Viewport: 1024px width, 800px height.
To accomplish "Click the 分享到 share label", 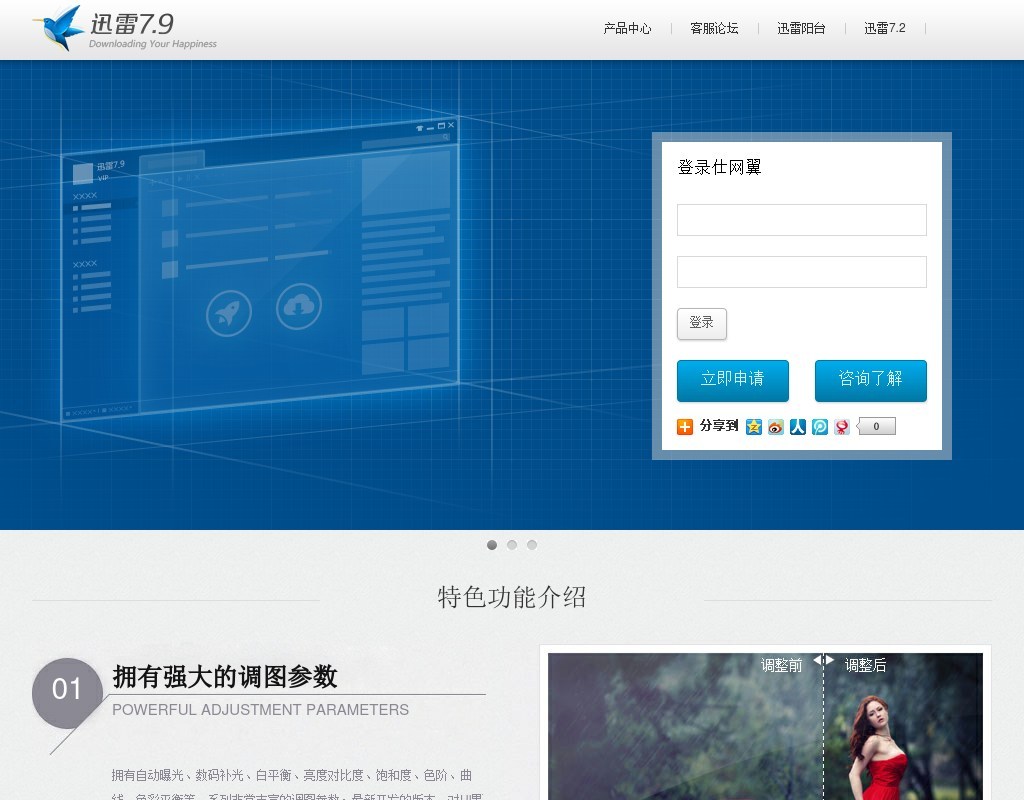I will click(718, 426).
